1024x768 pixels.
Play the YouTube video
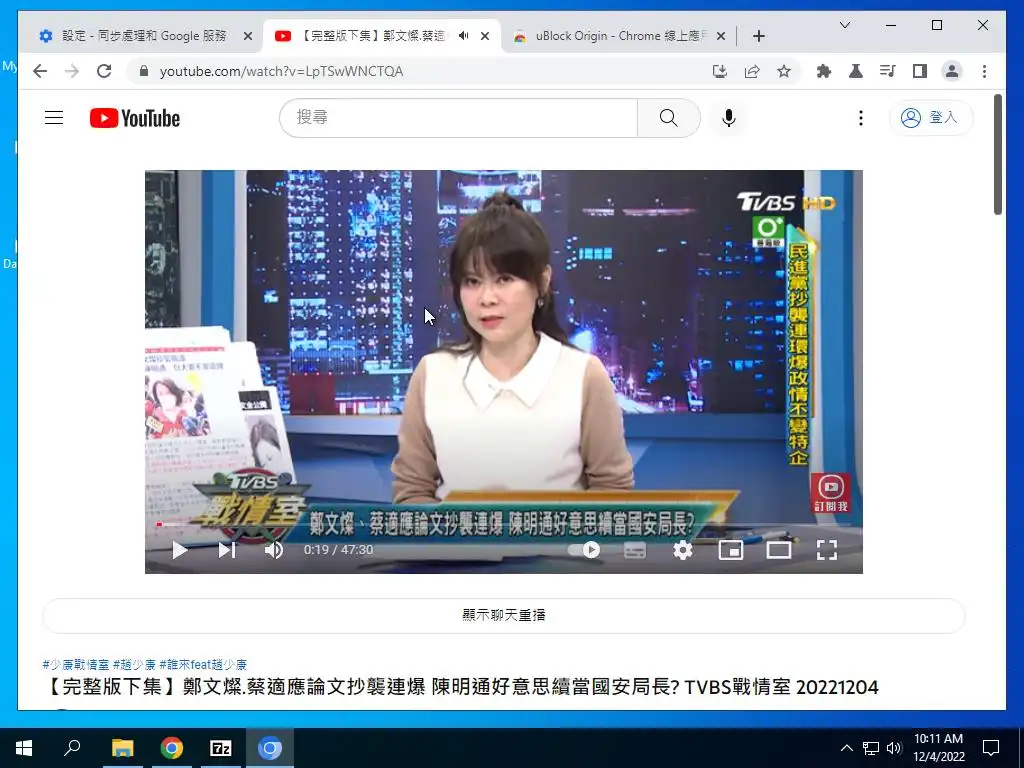(x=180, y=550)
